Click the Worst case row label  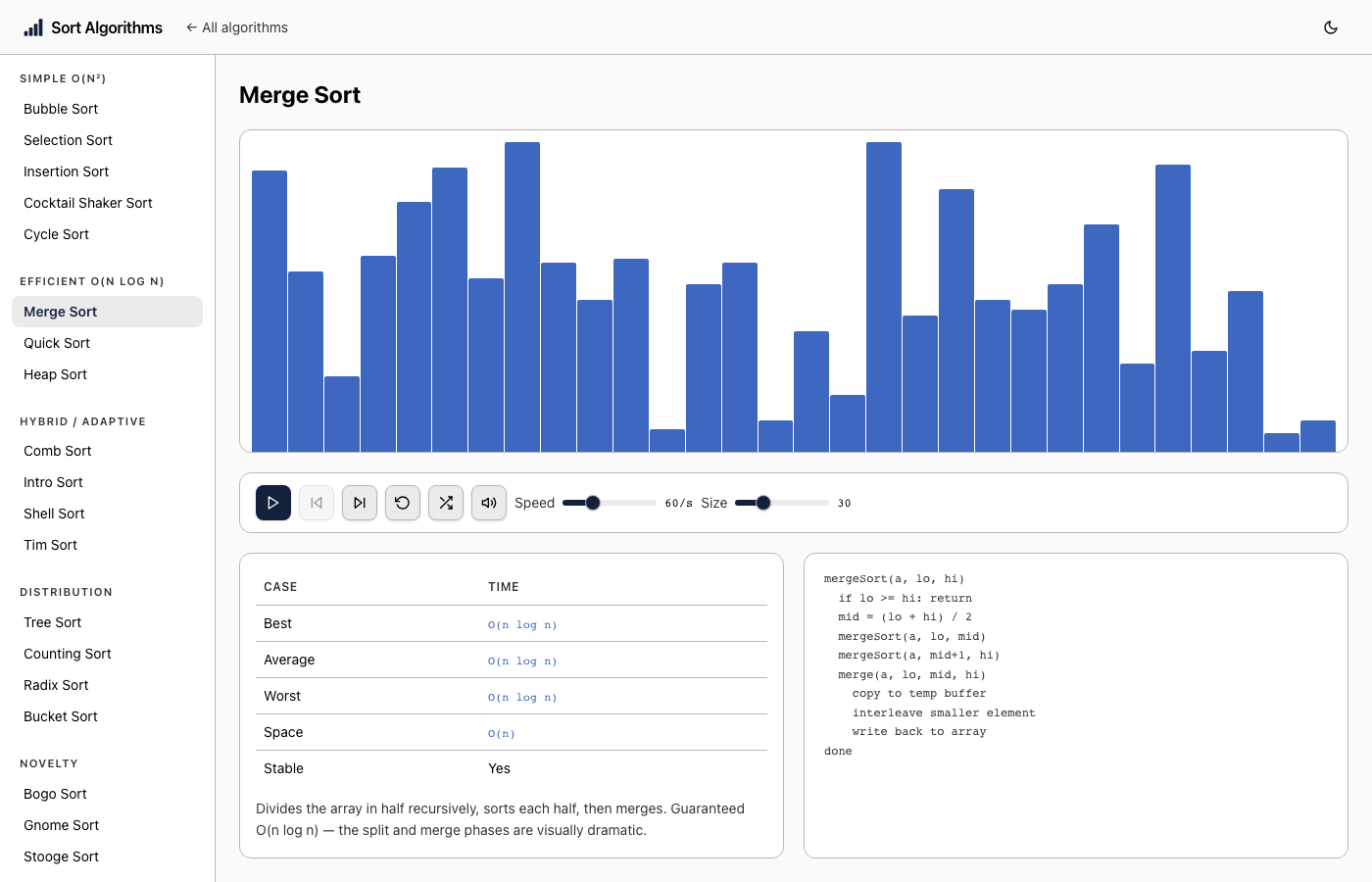[282, 696]
